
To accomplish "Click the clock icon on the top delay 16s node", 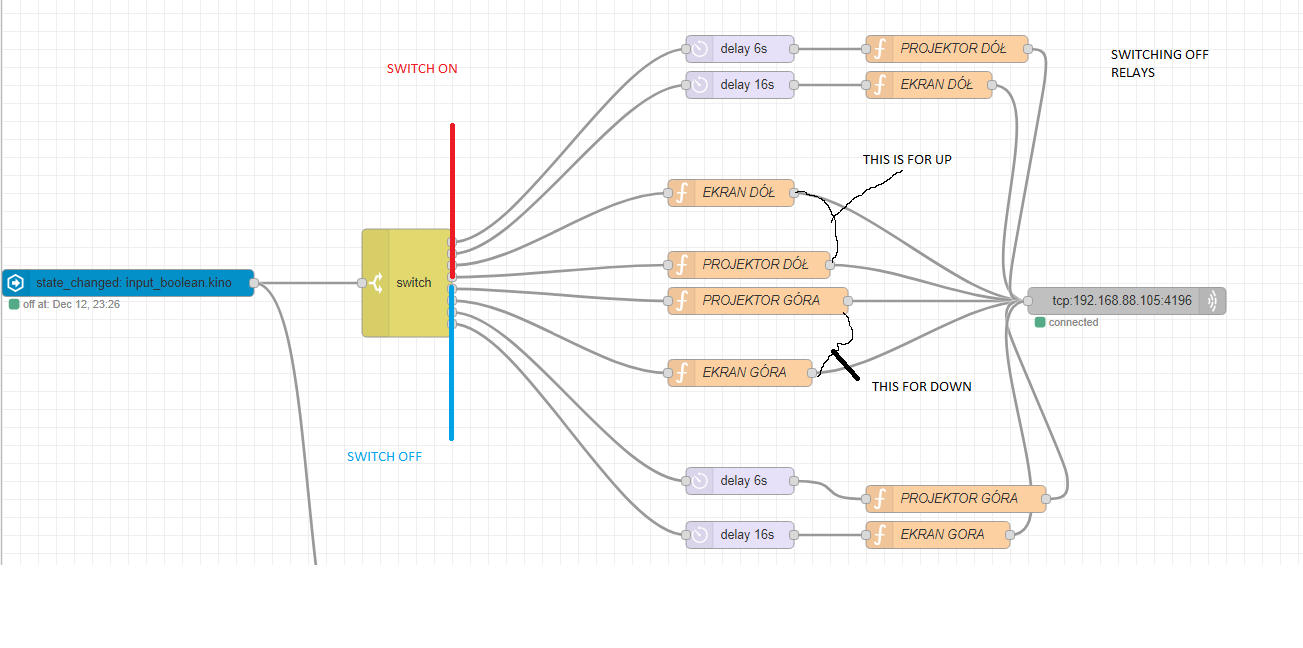I will [700, 85].
